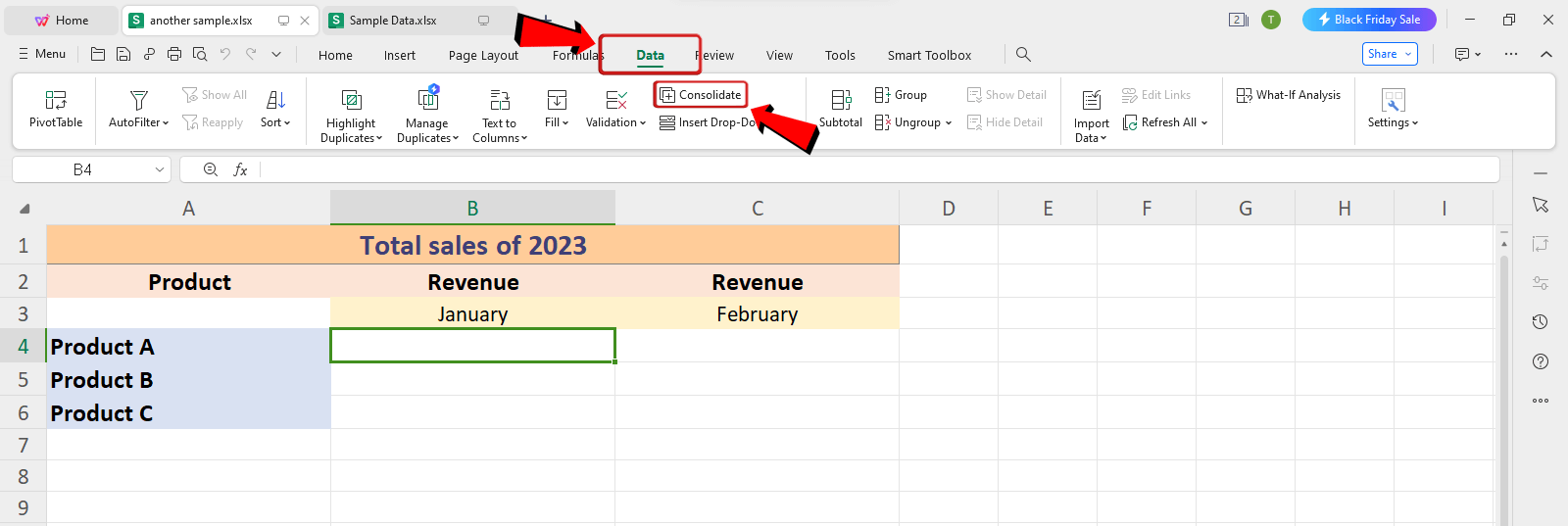Open the search magnifier icon
1568x526 pixels.
(1023, 55)
